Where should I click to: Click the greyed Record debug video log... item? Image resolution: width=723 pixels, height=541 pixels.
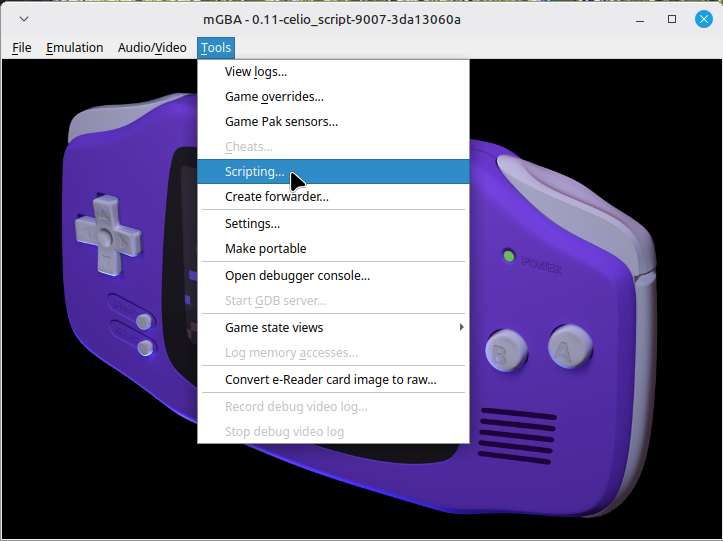pos(333,407)
